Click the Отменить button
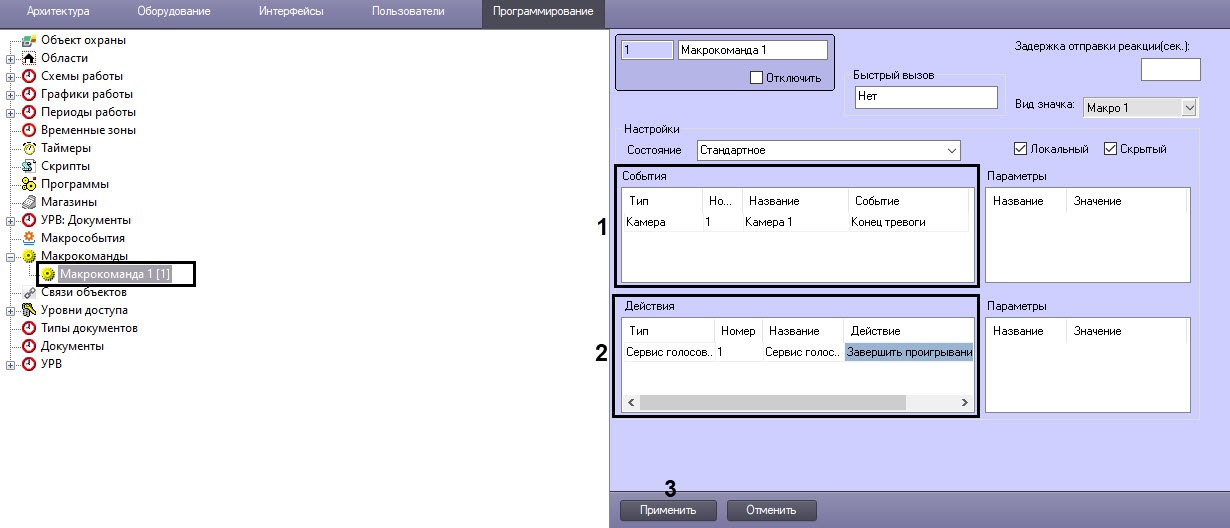This screenshot has height=528, width=1230. click(x=770, y=510)
